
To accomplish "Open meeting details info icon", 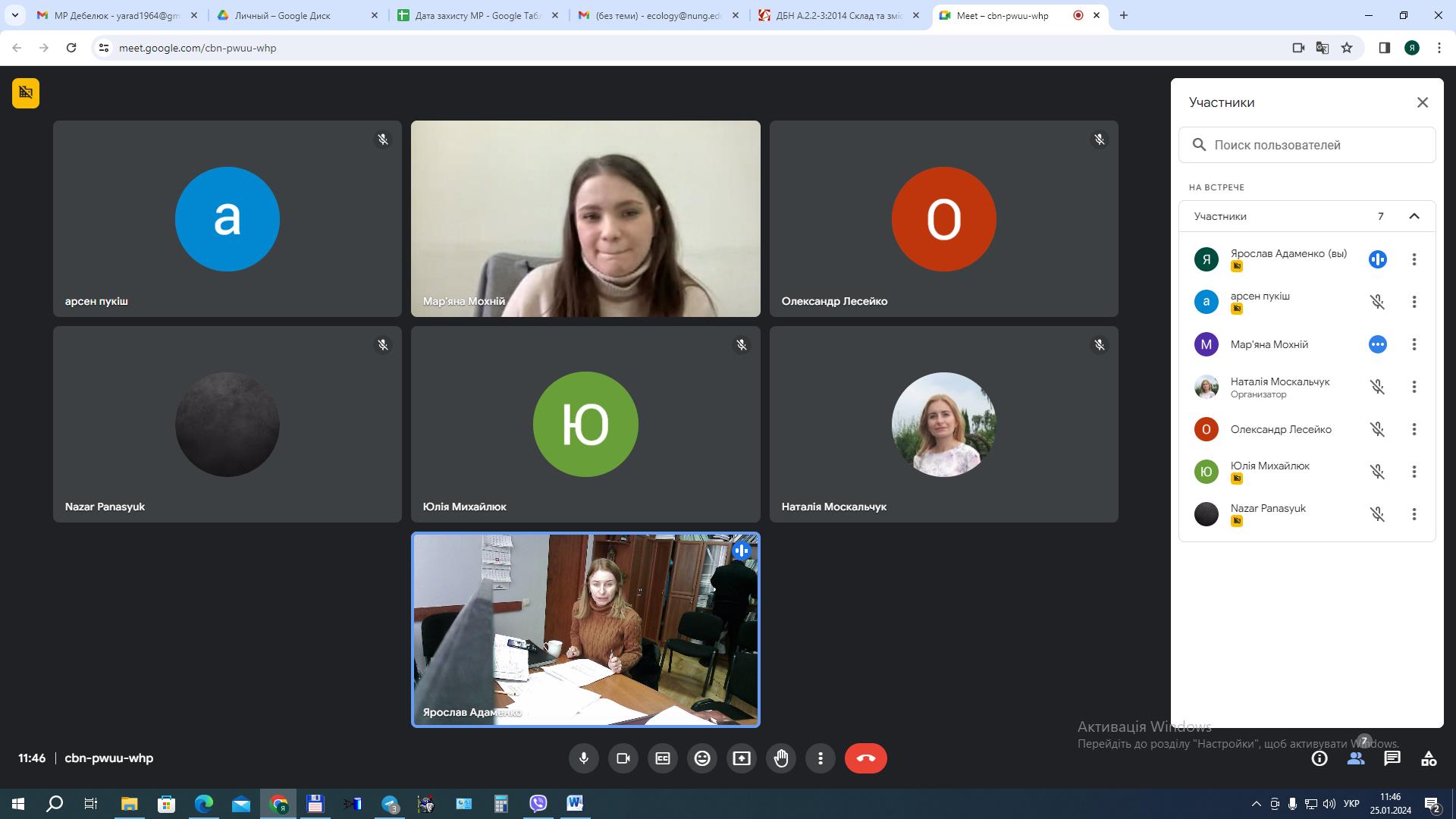I will (1319, 758).
